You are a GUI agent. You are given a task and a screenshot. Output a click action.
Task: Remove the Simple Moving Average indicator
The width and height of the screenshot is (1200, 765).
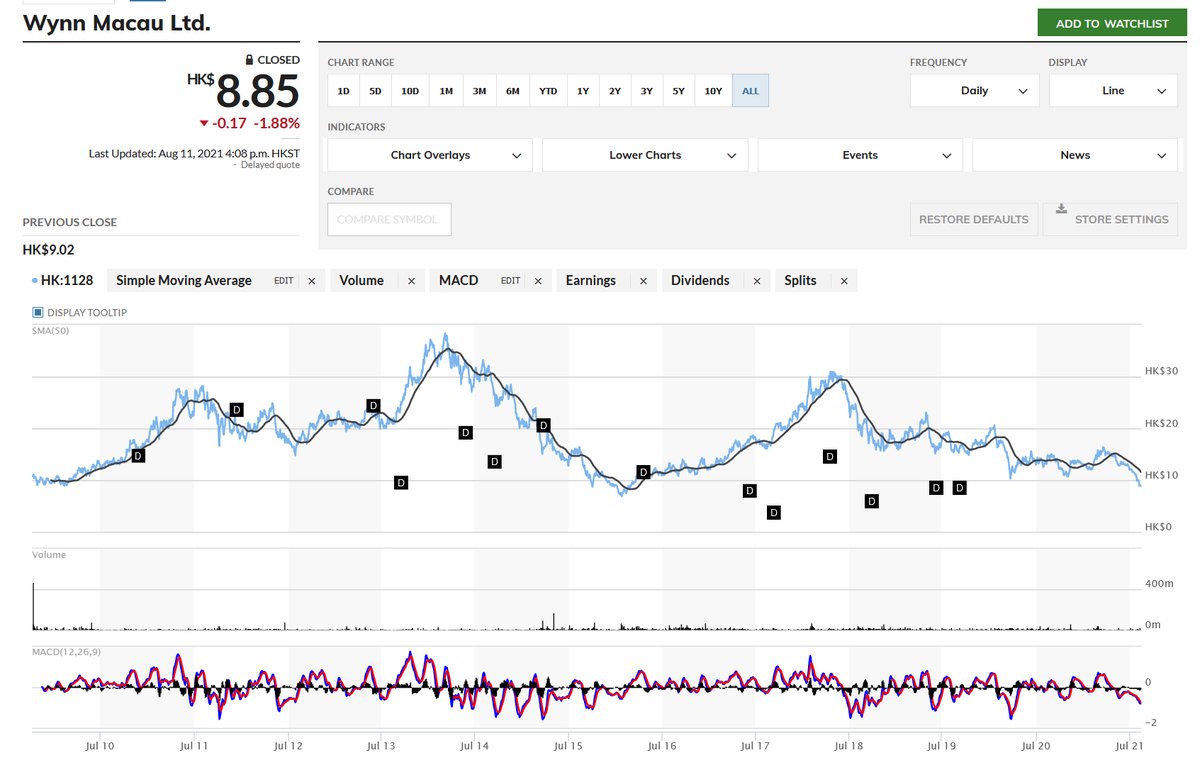click(x=311, y=281)
